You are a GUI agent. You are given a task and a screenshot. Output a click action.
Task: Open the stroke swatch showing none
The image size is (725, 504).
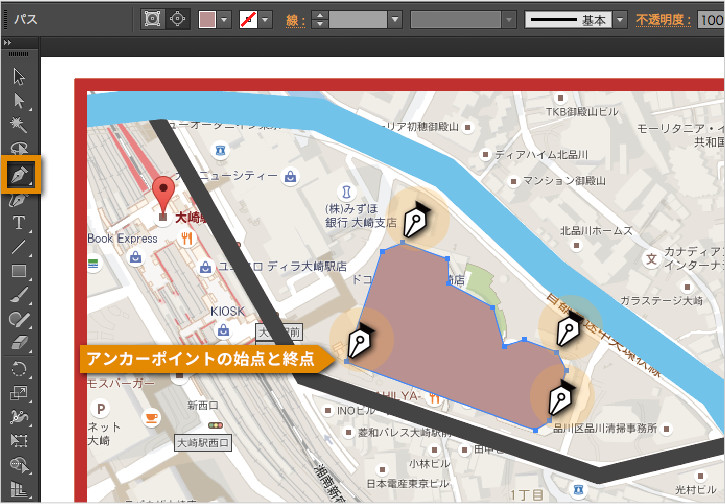click(x=248, y=20)
